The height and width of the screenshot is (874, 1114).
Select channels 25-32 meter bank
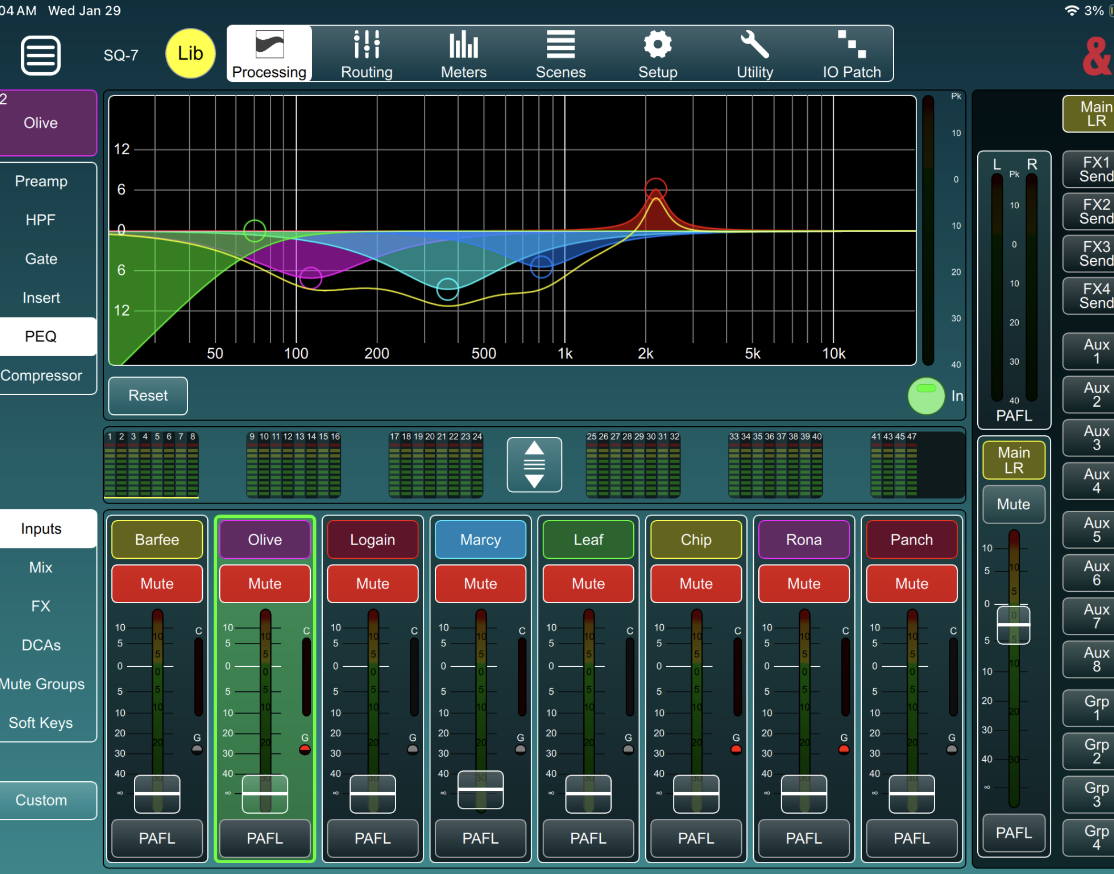(633, 465)
